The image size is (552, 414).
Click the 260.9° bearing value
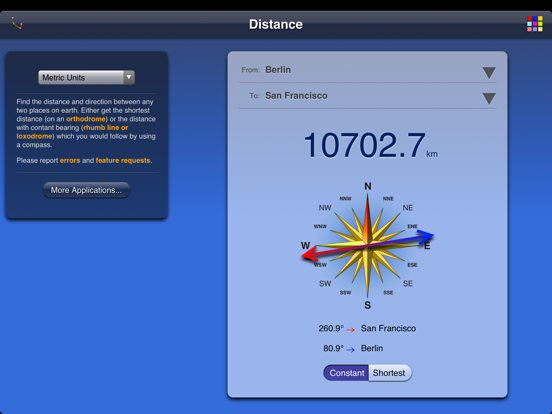(331, 328)
